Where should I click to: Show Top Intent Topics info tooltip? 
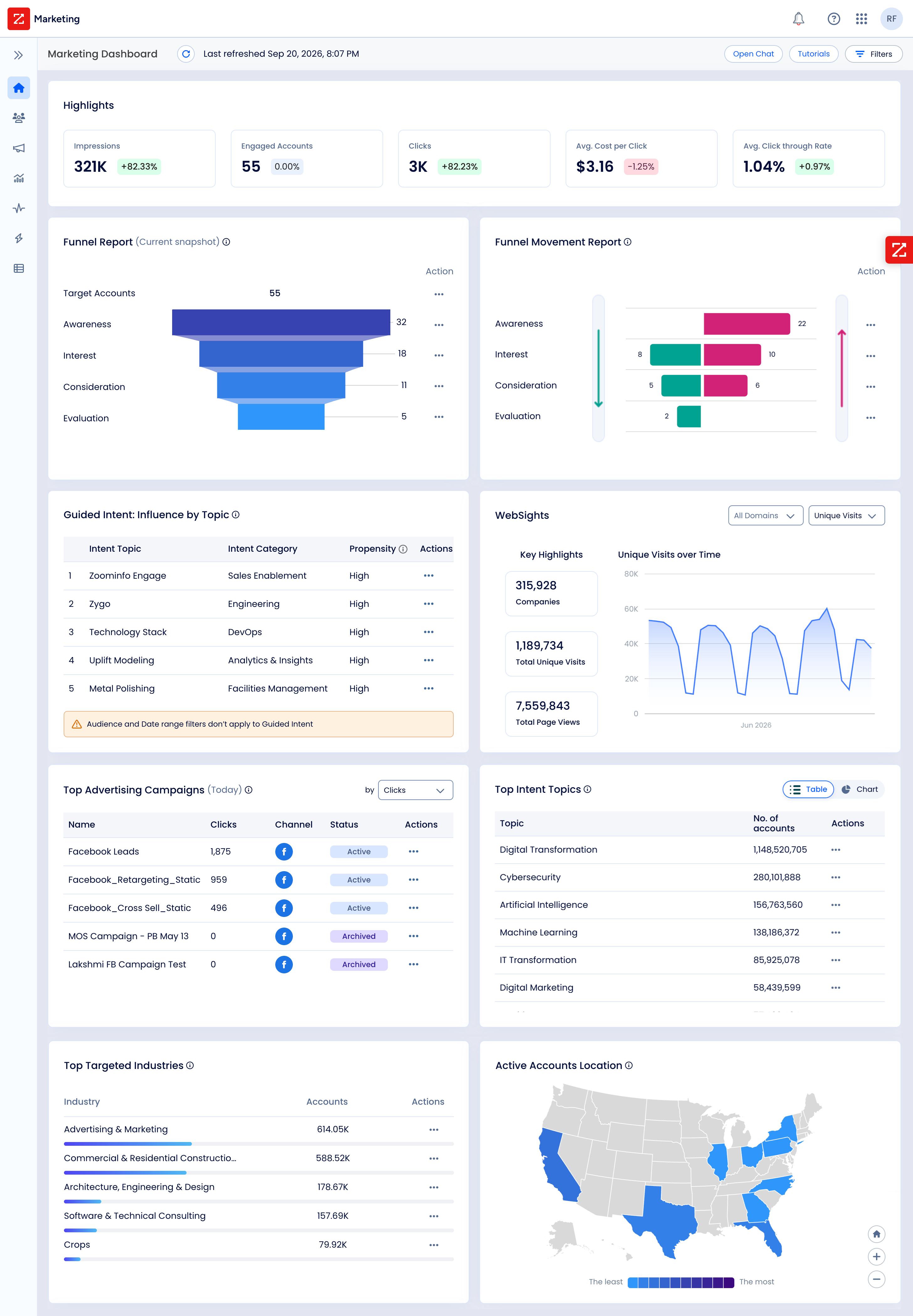click(x=588, y=789)
